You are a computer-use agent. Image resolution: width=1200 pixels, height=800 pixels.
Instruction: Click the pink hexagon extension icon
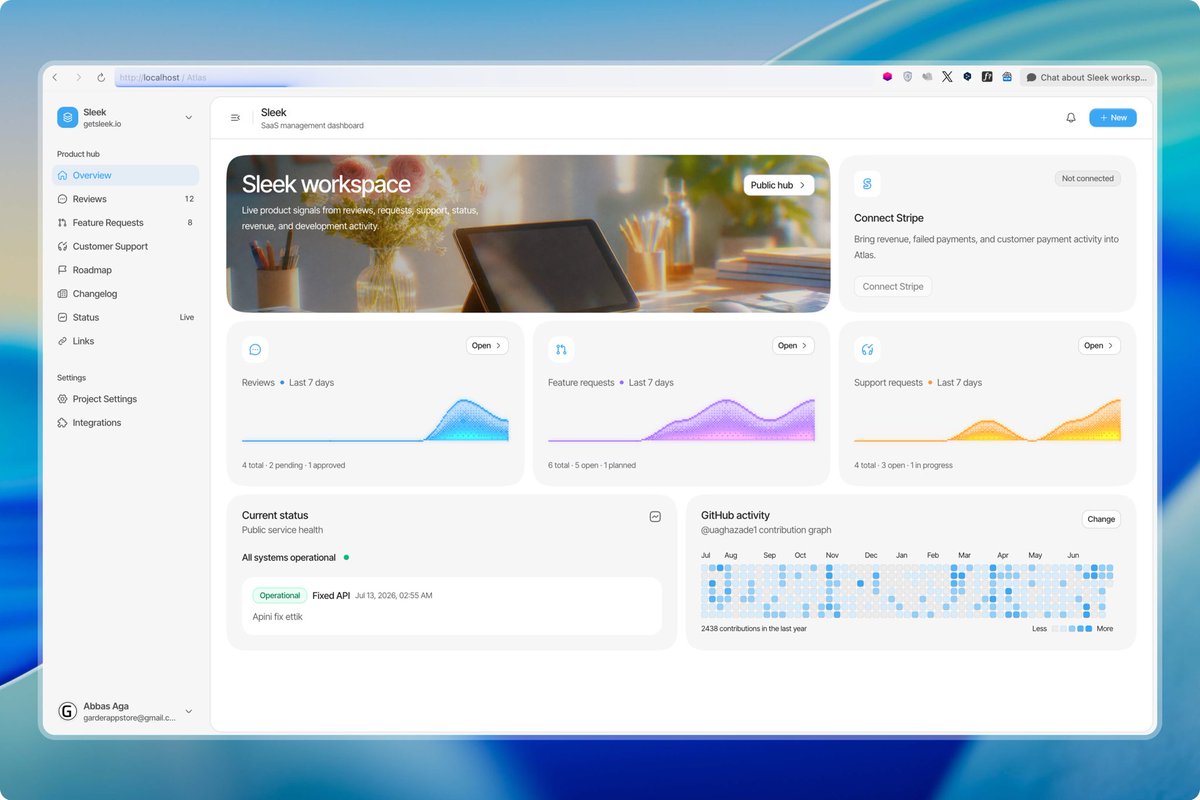point(887,77)
